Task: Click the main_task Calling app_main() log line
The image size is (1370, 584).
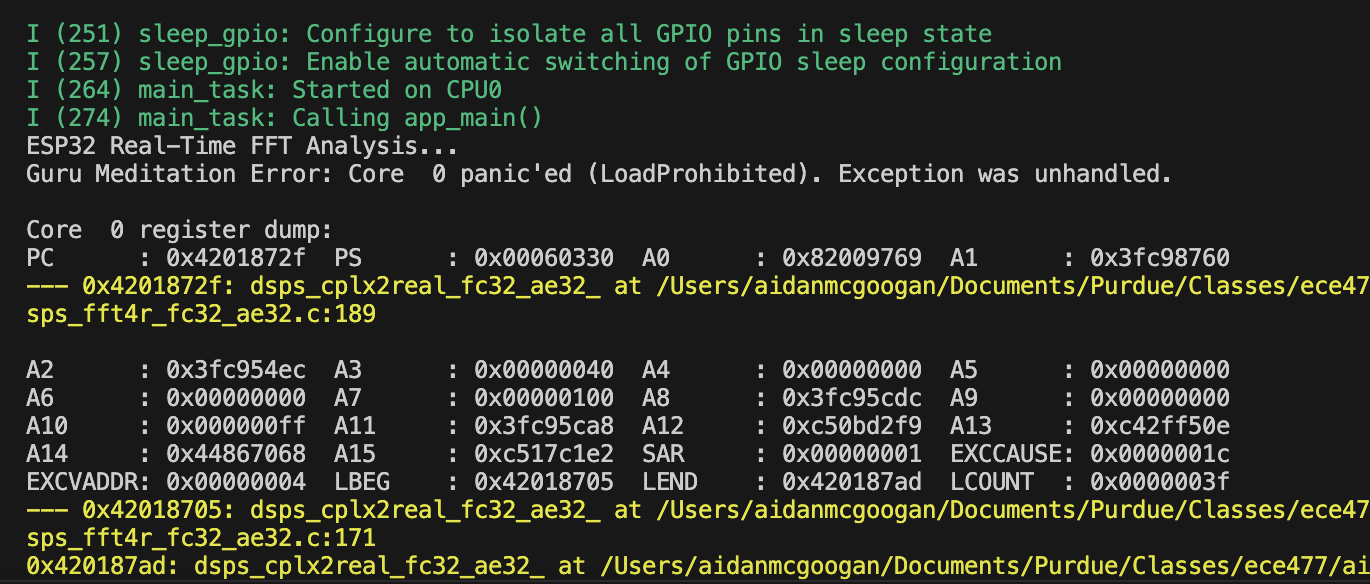Action: pos(284,118)
